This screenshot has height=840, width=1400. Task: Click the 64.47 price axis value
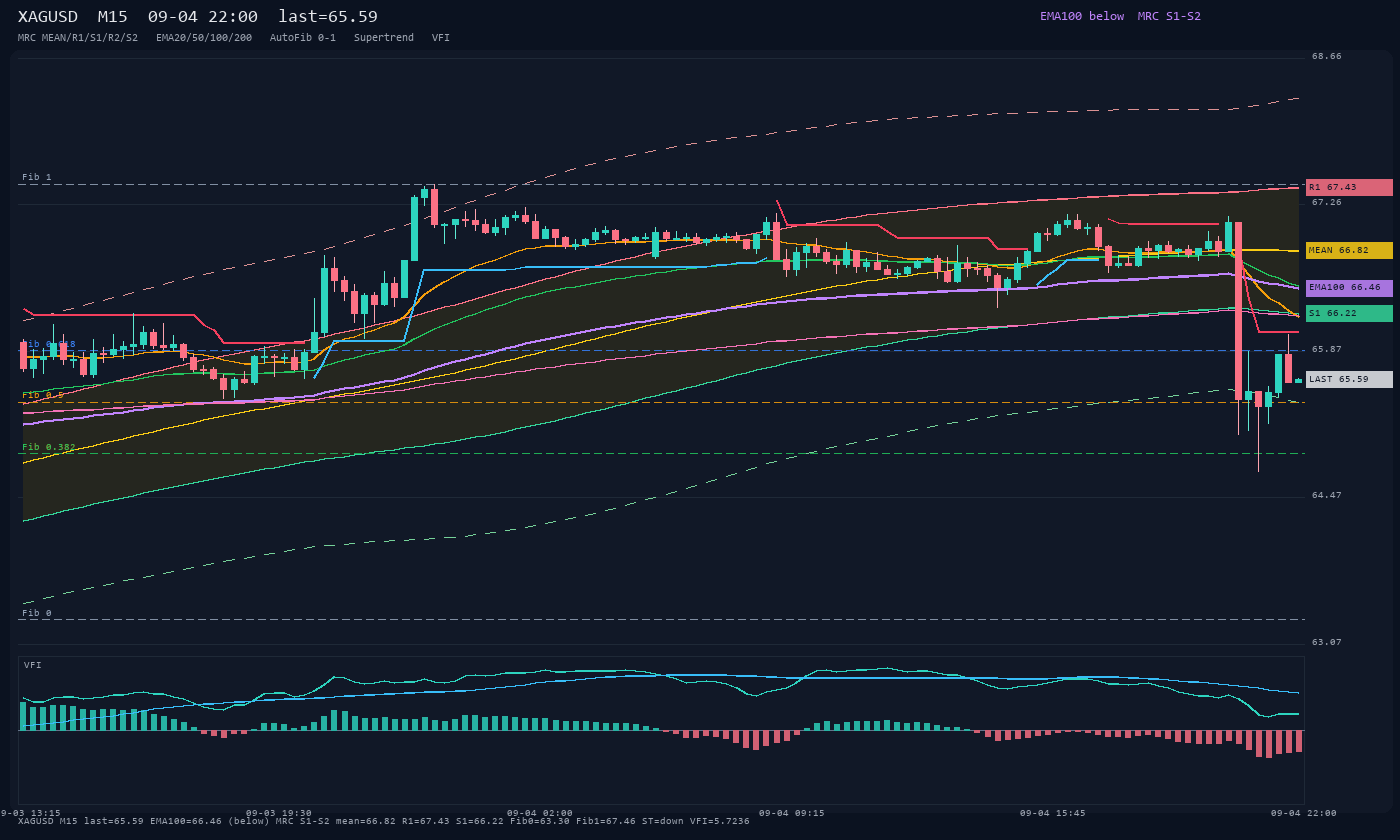(1327, 495)
